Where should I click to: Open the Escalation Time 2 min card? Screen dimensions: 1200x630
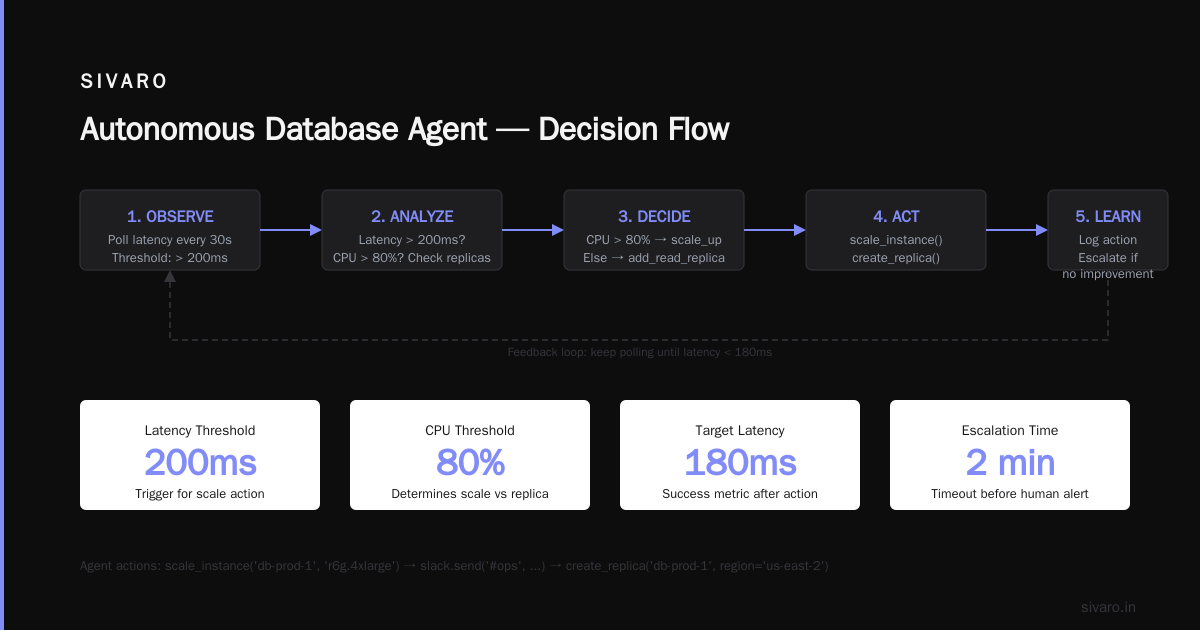[x=1010, y=455]
